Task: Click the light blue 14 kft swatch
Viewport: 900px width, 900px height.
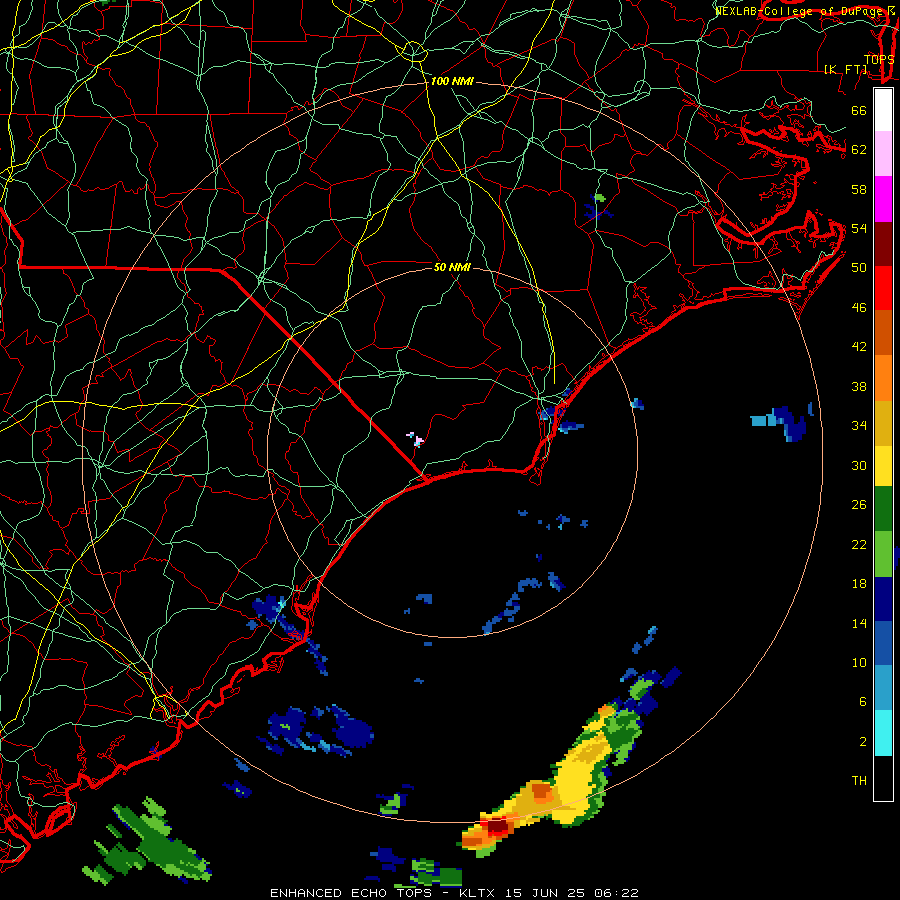Action: coord(883,688)
